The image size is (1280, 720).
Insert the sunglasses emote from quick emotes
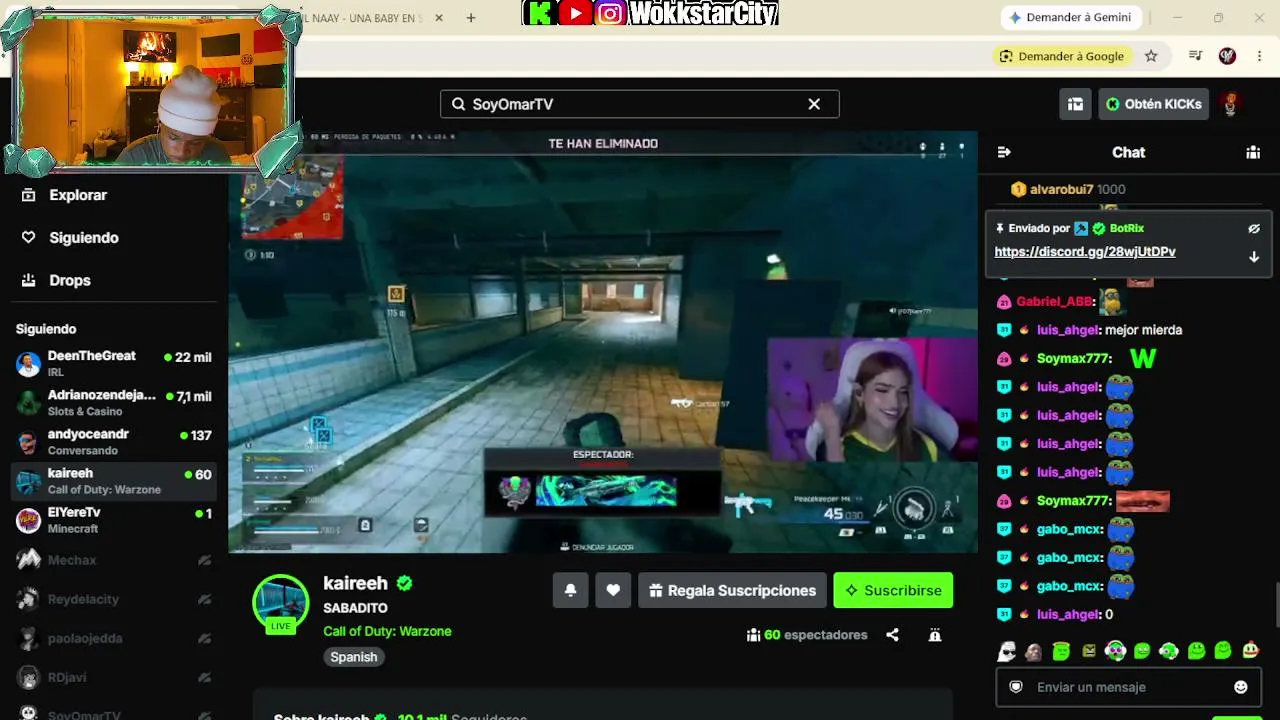click(x=1007, y=652)
